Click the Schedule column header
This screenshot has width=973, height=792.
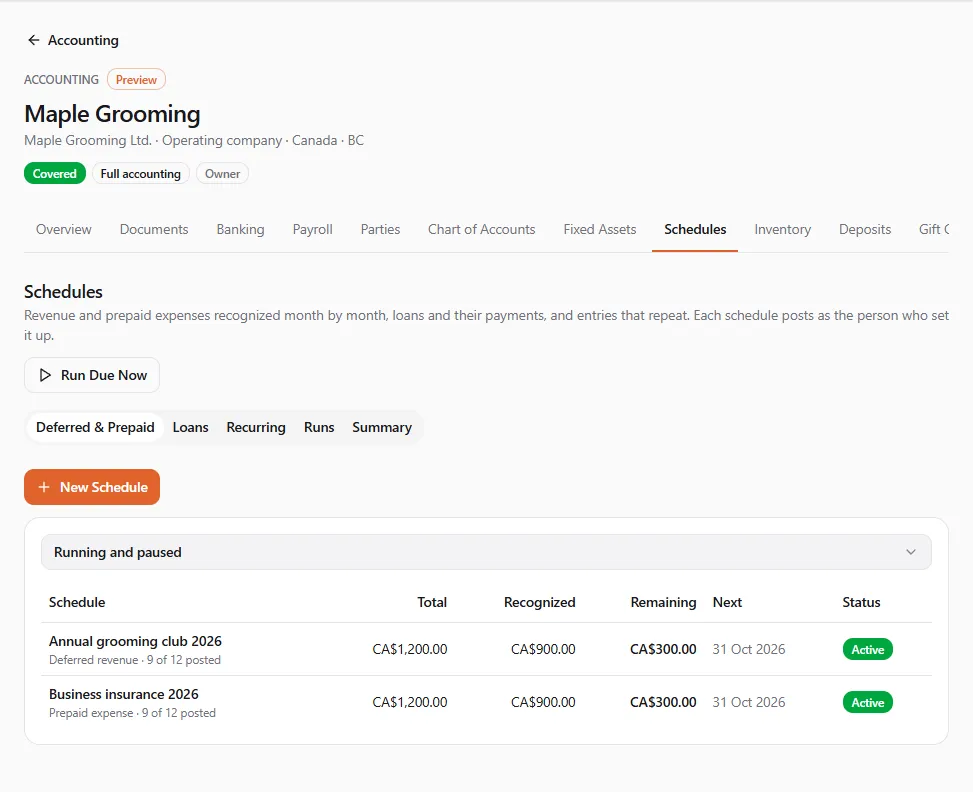[77, 603]
